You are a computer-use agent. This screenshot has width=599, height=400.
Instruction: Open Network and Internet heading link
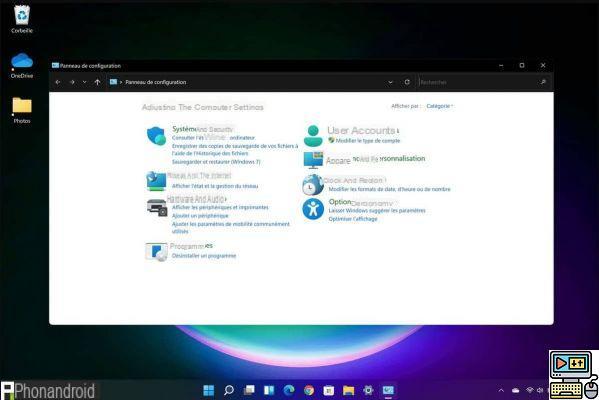pyautogui.click(x=199, y=175)
